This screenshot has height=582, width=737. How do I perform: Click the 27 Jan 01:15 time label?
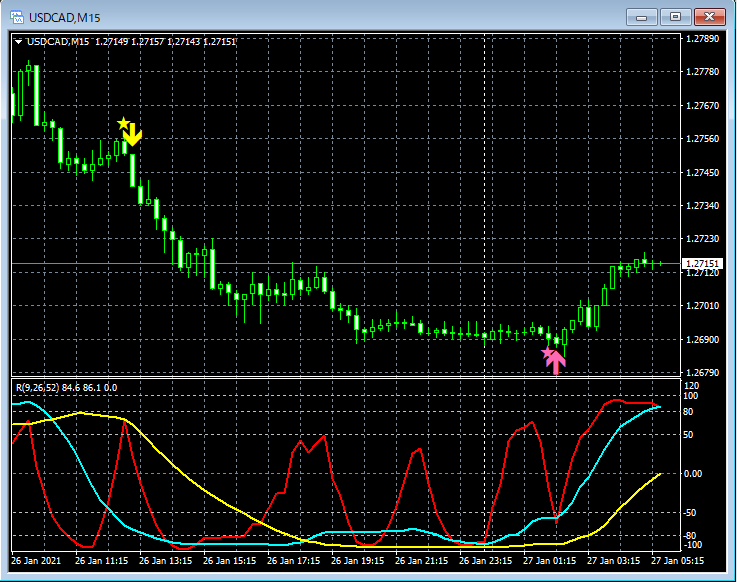pyautogui.click(x=549, y=560)
